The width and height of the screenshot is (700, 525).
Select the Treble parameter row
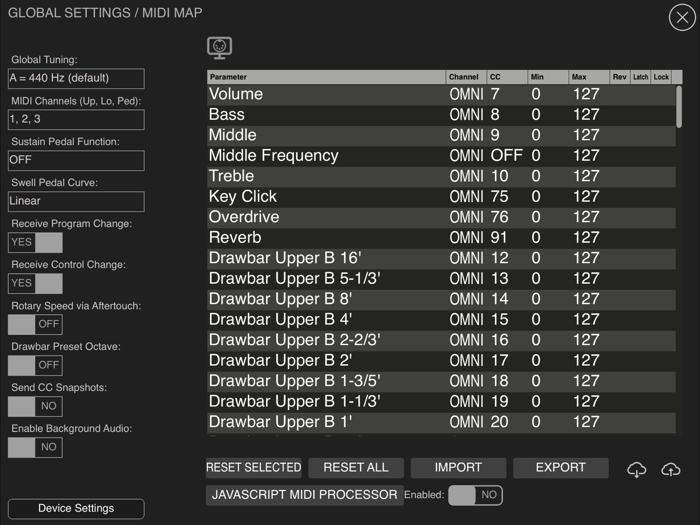click(441, 176)
